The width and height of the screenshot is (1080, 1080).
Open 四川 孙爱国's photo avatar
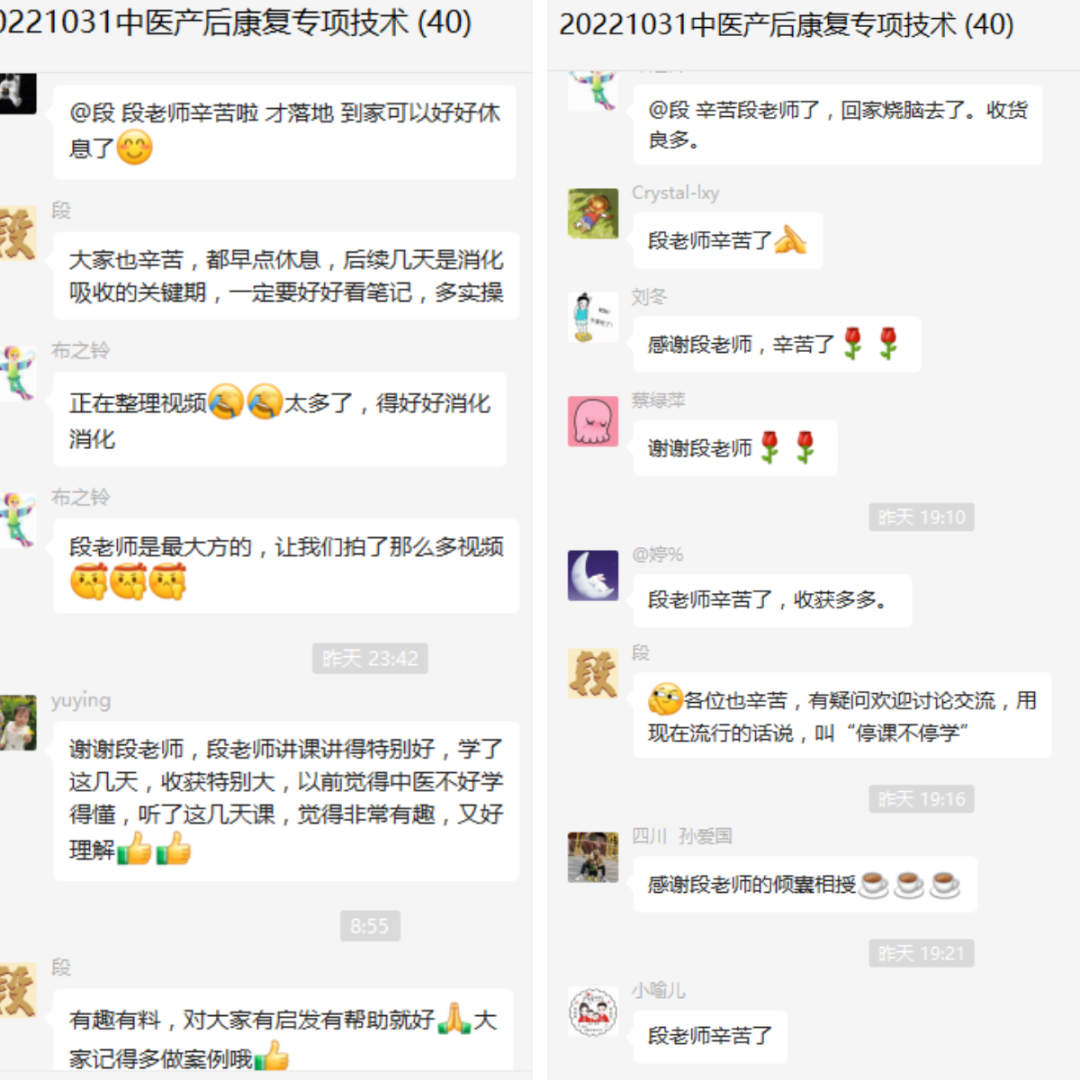(592, 857)
